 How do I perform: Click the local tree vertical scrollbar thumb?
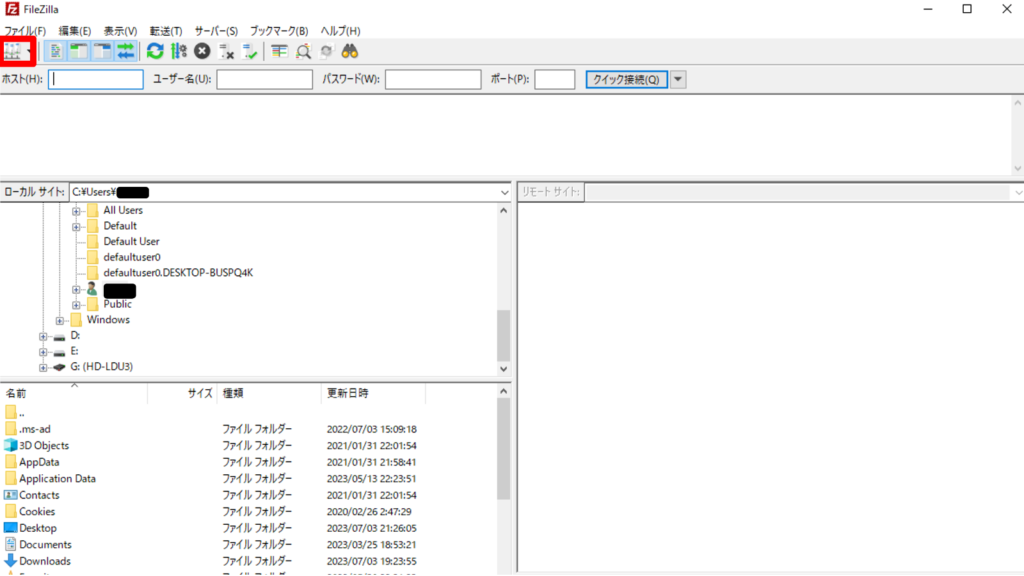(x=504, y=336)
